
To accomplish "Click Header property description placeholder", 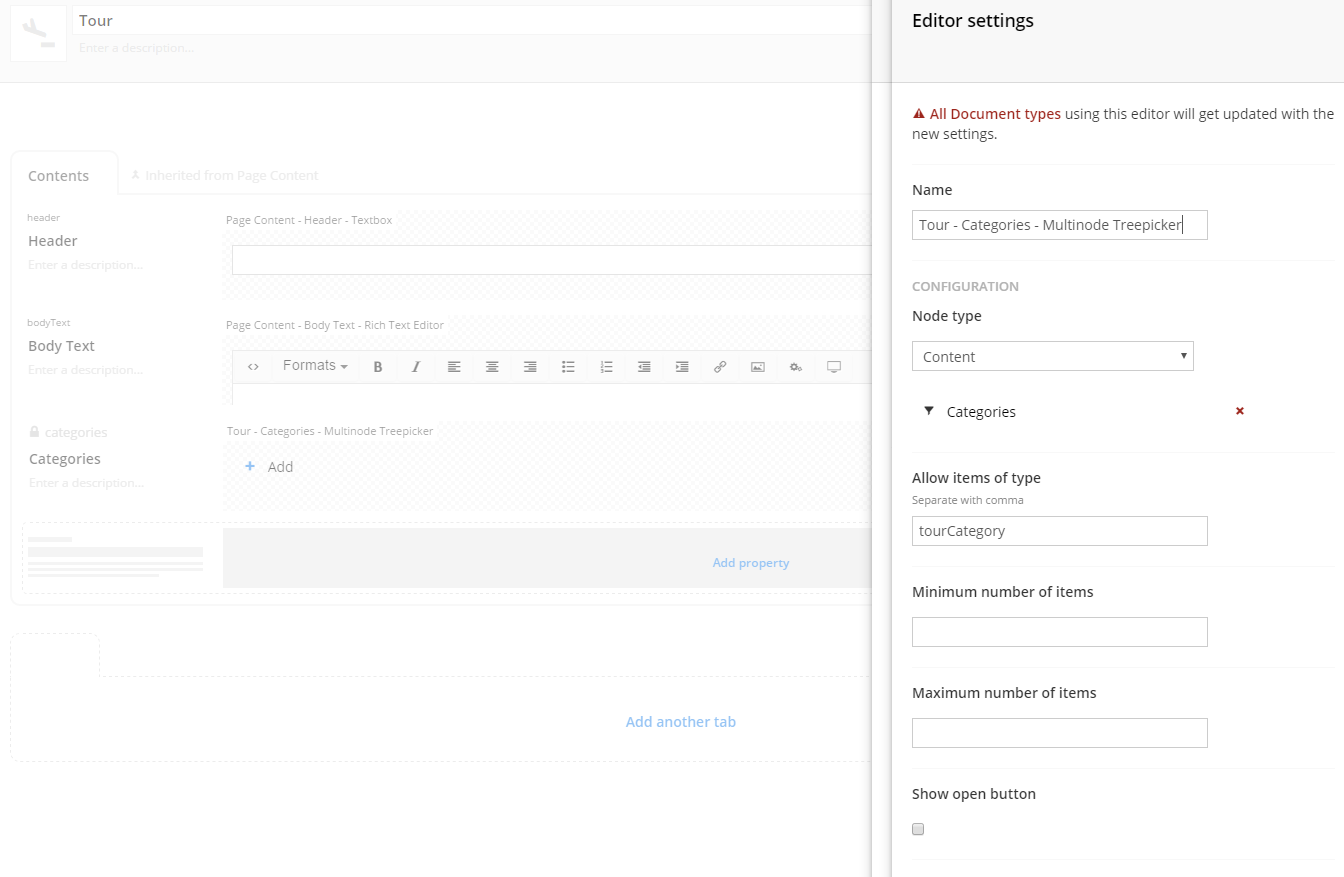I will click(86, 265).
